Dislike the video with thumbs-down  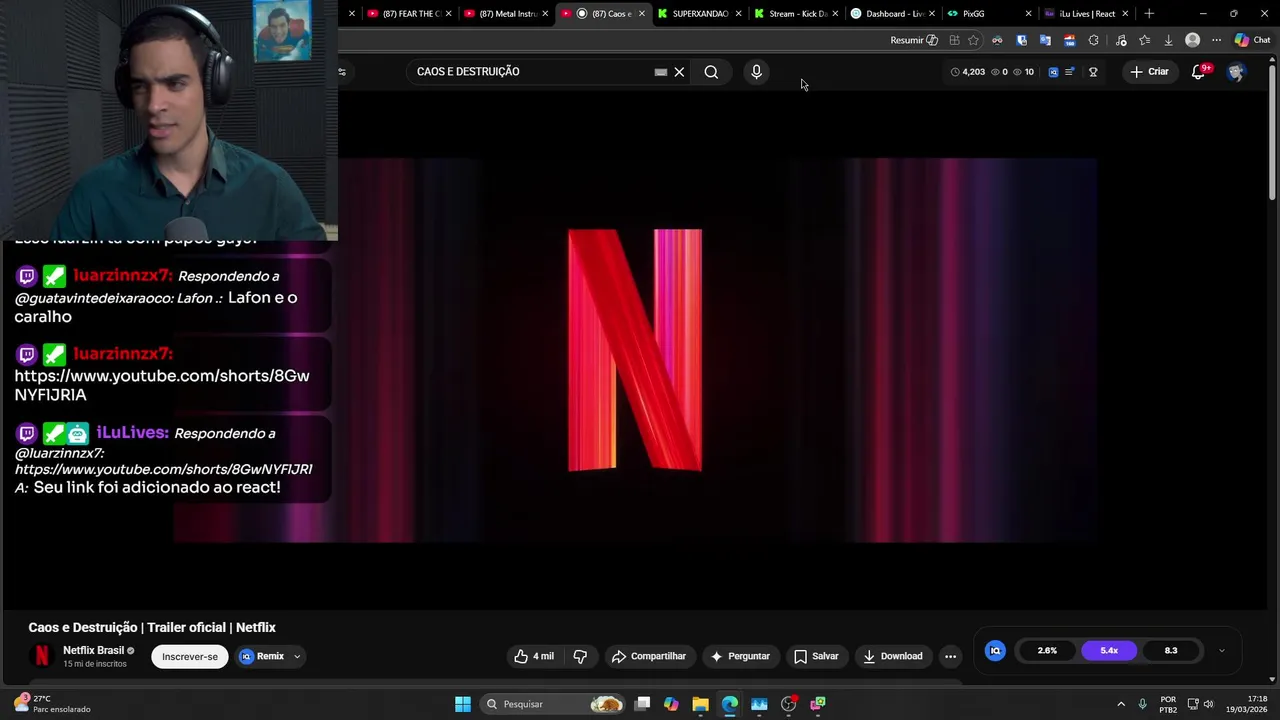[x=580, y=656]
